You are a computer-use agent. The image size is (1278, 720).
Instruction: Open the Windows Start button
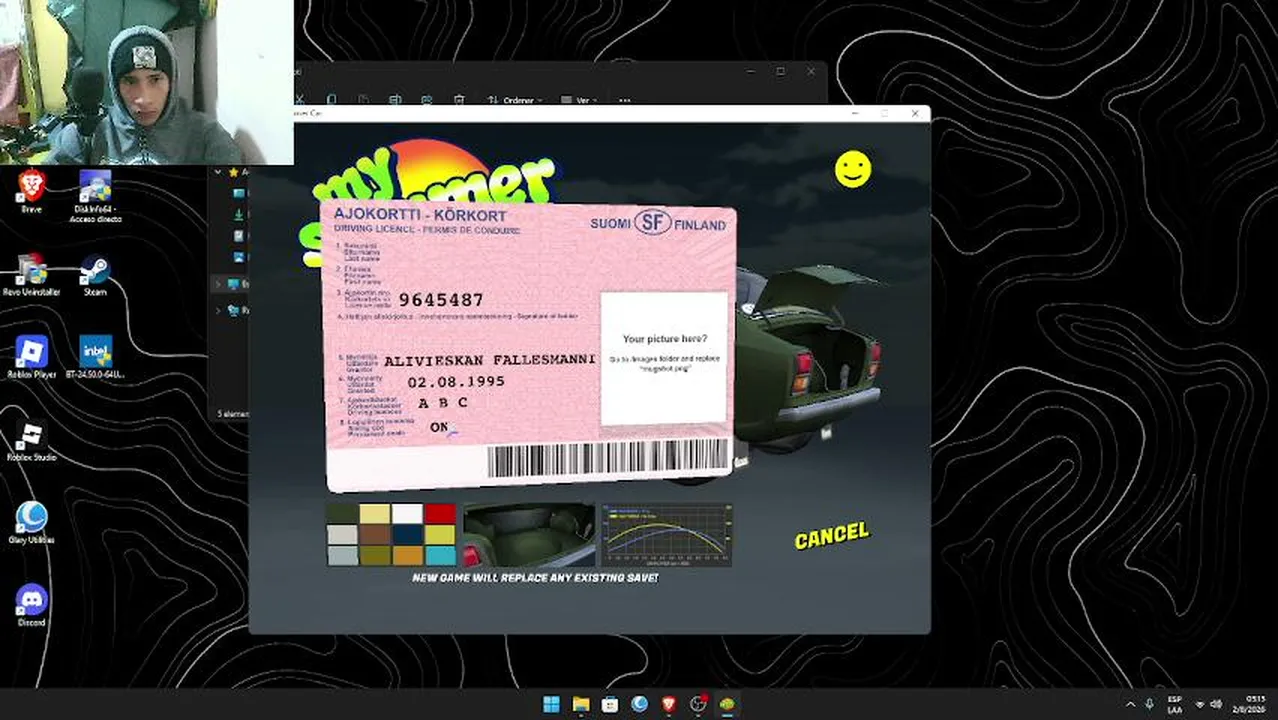[551, 704]
